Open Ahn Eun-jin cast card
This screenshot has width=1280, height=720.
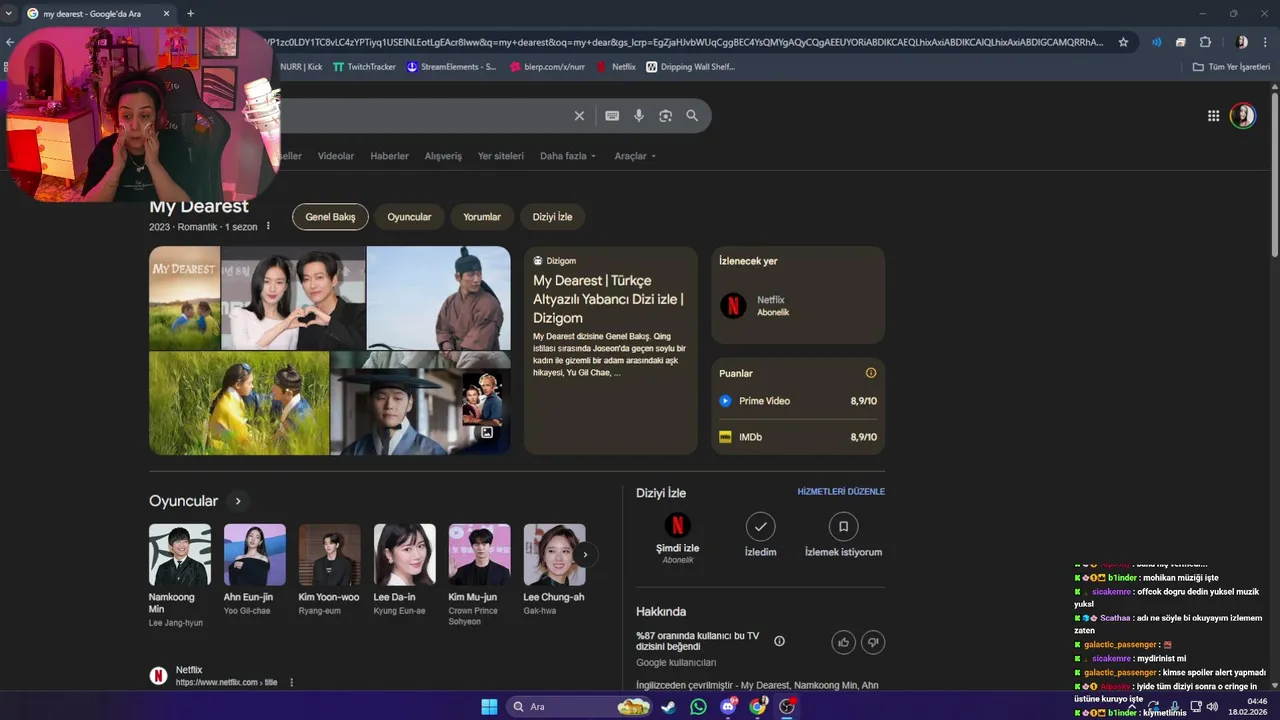pyautogui.click(x=254, y=570)
